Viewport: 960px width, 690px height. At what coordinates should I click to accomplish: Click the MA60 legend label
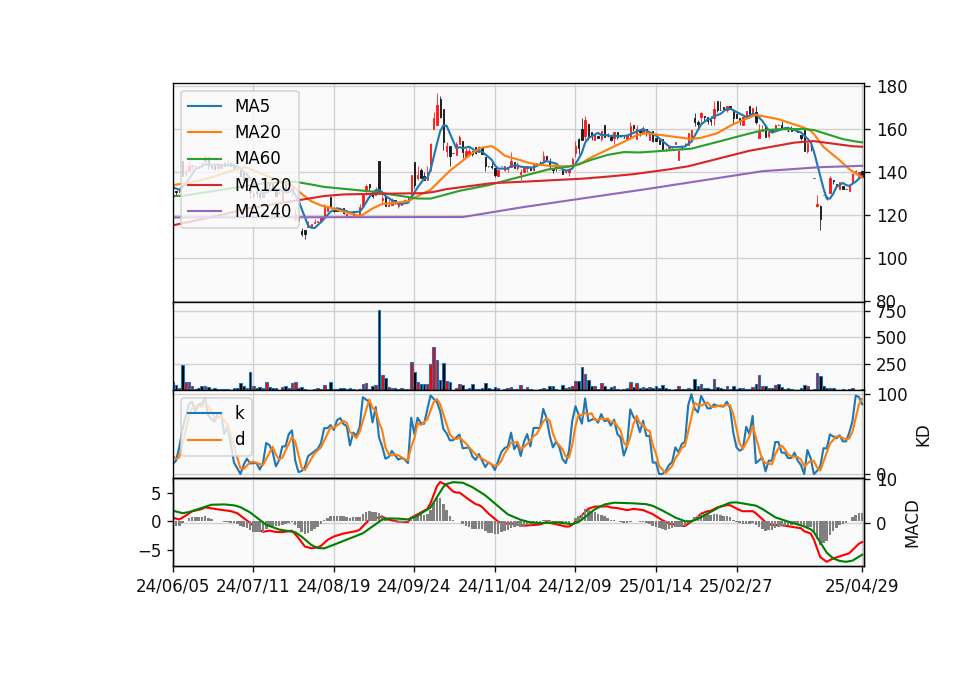pos(257,158)
